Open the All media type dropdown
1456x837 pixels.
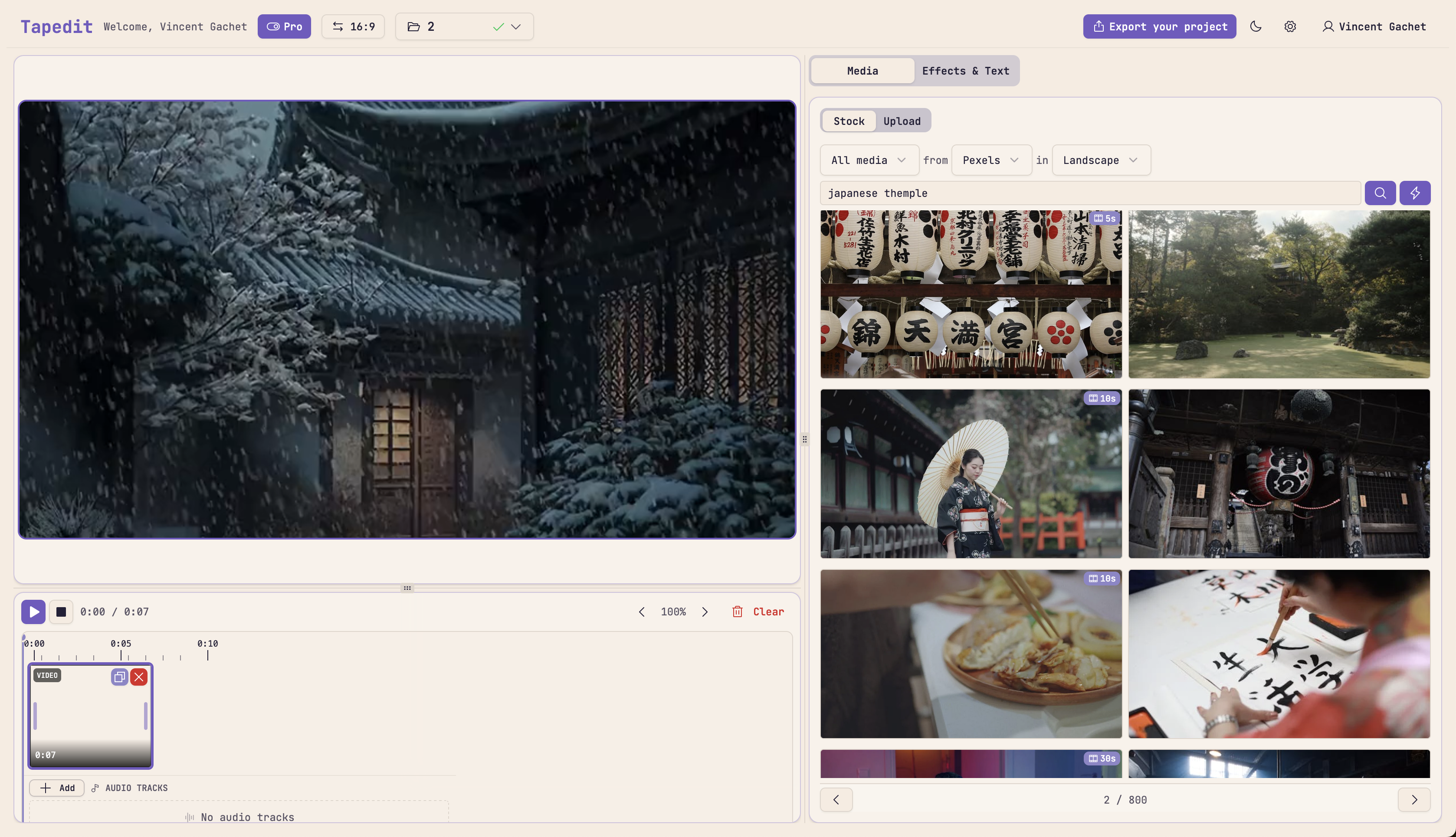tap(868, 160)
